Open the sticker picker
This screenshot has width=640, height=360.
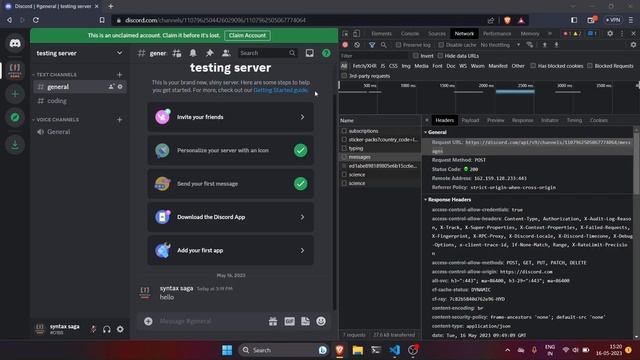(305, 321)
